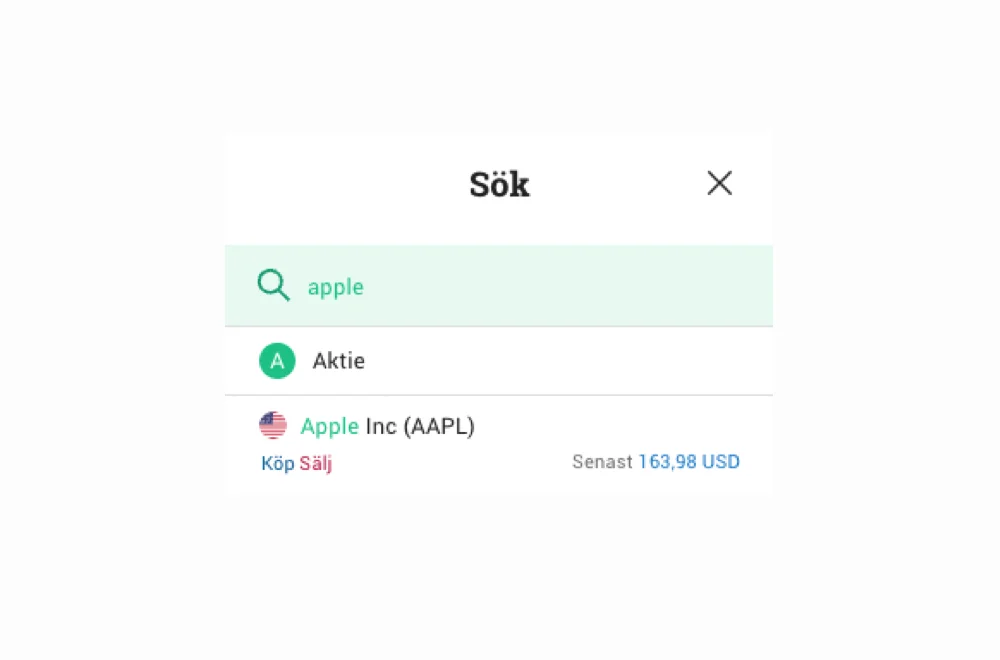Select the (AAPL) ticker symbol text
Screen dimensions: 1000x660
tap(439, 426)
